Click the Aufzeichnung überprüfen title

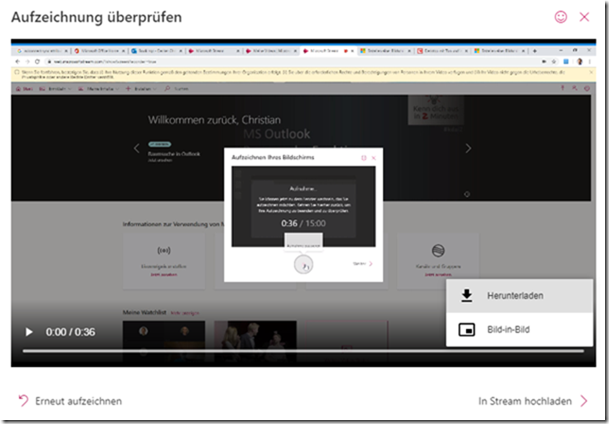pos(96,17)
